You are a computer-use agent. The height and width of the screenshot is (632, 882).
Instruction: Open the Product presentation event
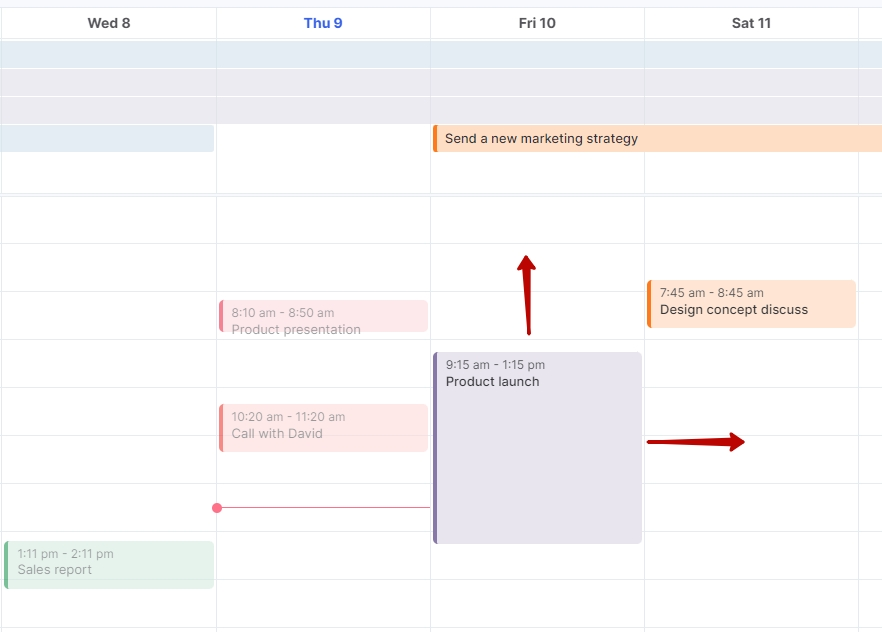pyautogui.click(x=323, y=316)
